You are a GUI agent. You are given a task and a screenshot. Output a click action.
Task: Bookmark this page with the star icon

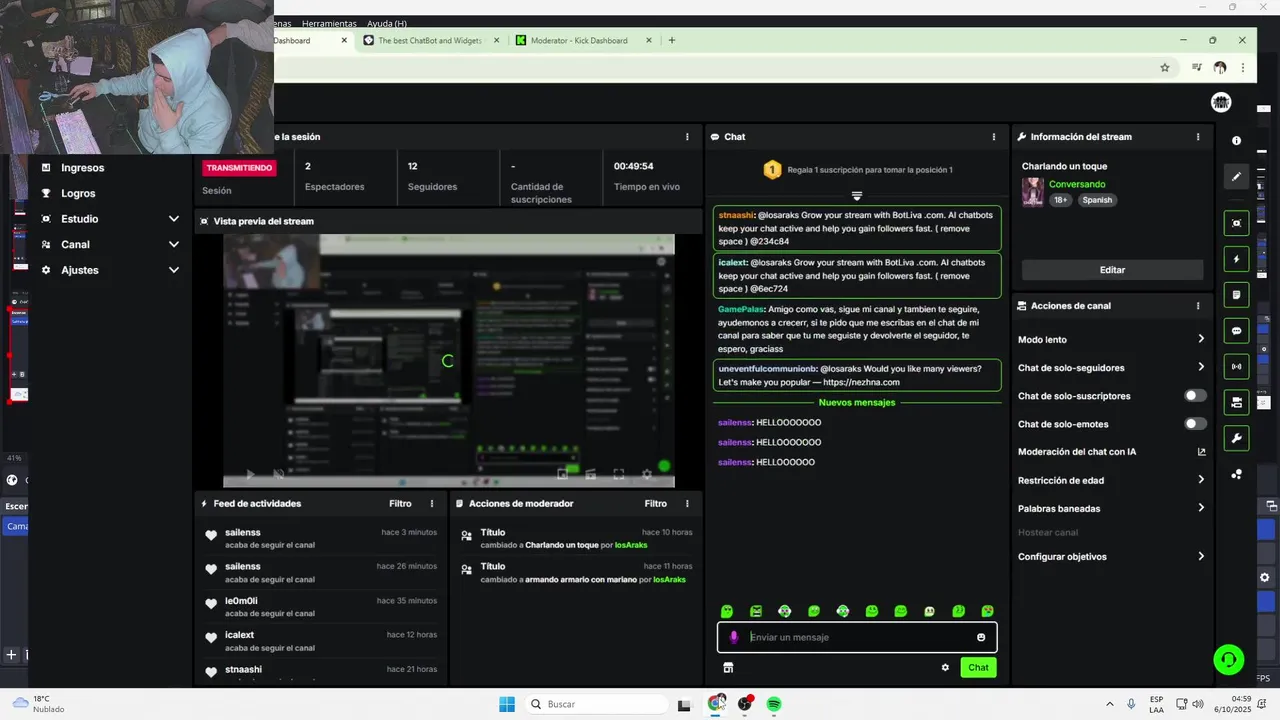pyautogui.click(x=1165, y=68)
